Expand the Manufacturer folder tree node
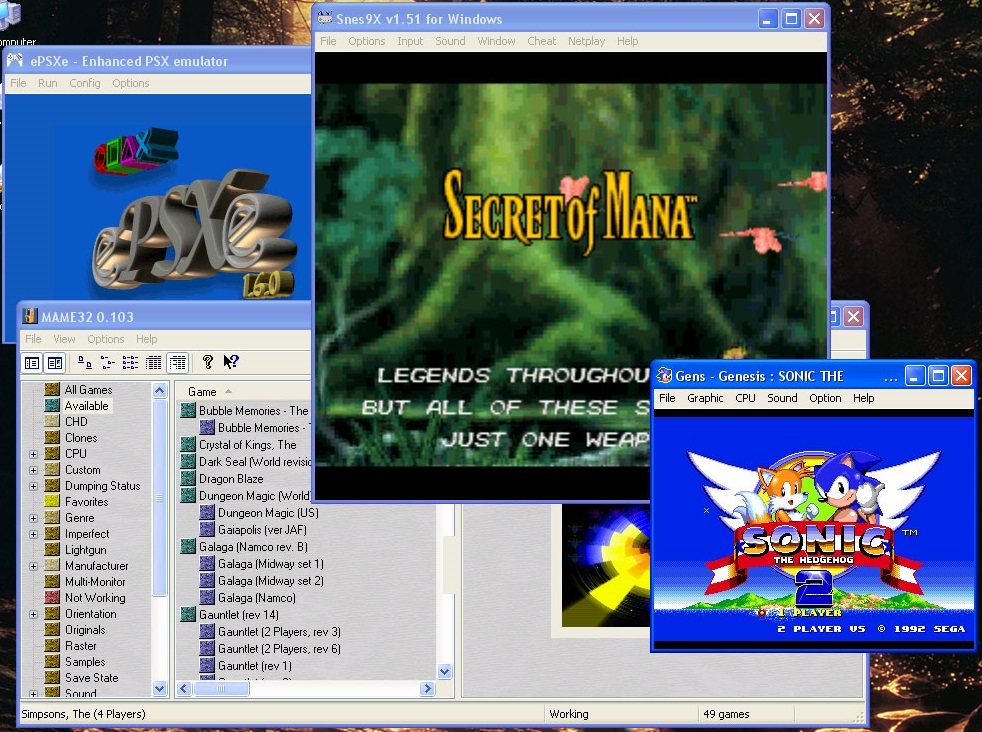This screenshot has height=732, width=982. click(x=33, y=566)
